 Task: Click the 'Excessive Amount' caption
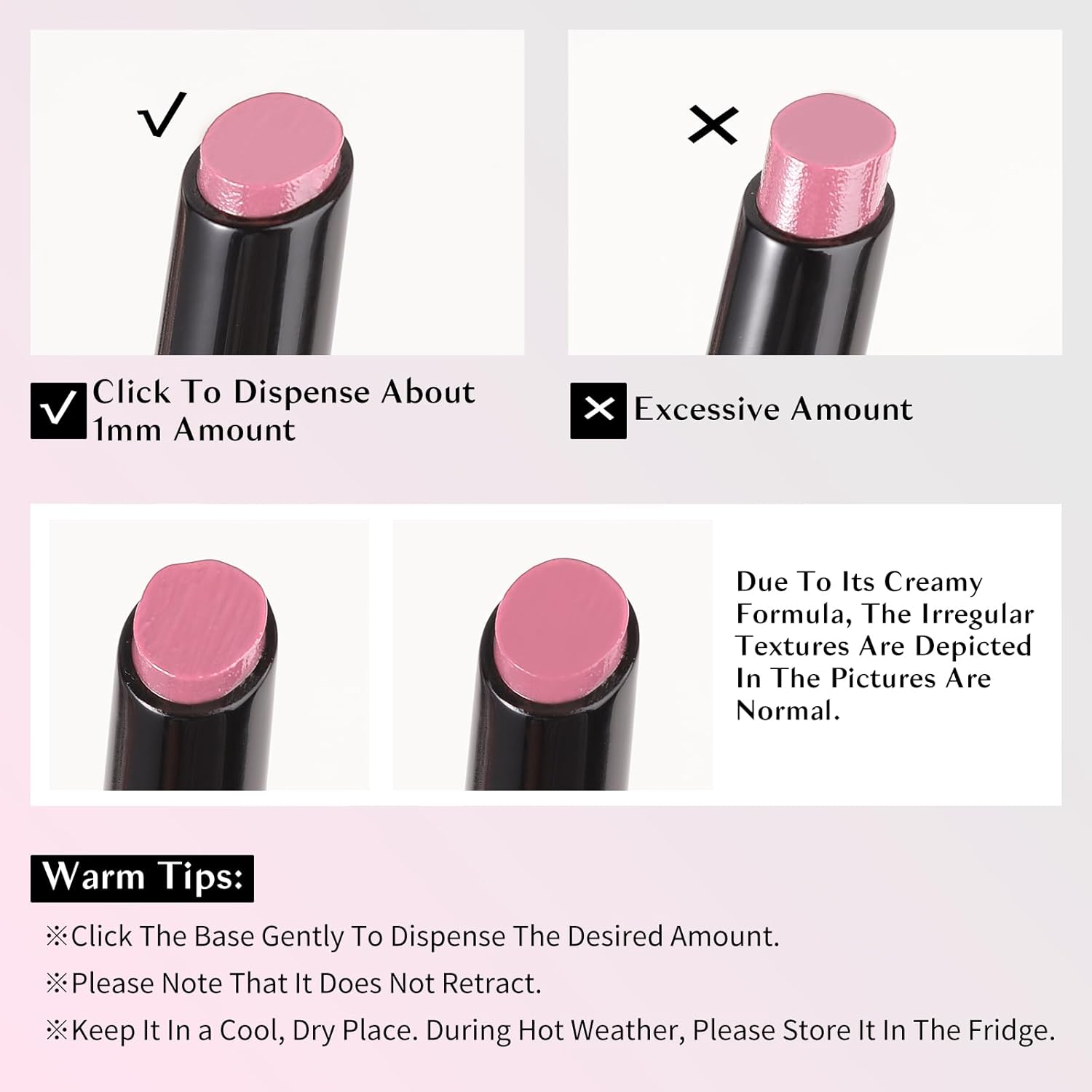(x=773, y=409)
